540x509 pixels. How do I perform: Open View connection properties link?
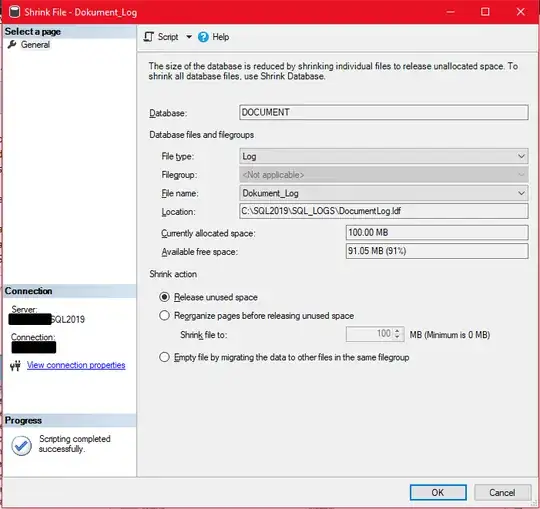click(76, 365)
